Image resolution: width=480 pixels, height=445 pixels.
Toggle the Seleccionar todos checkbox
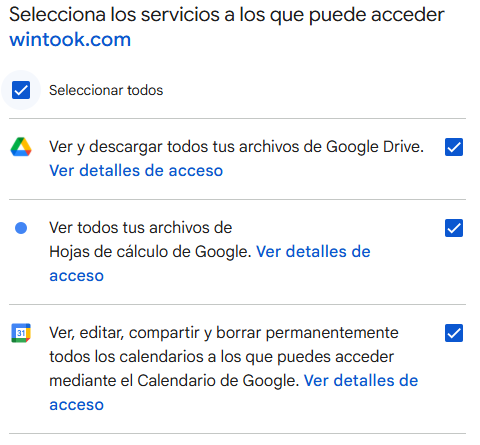(21, 90)
